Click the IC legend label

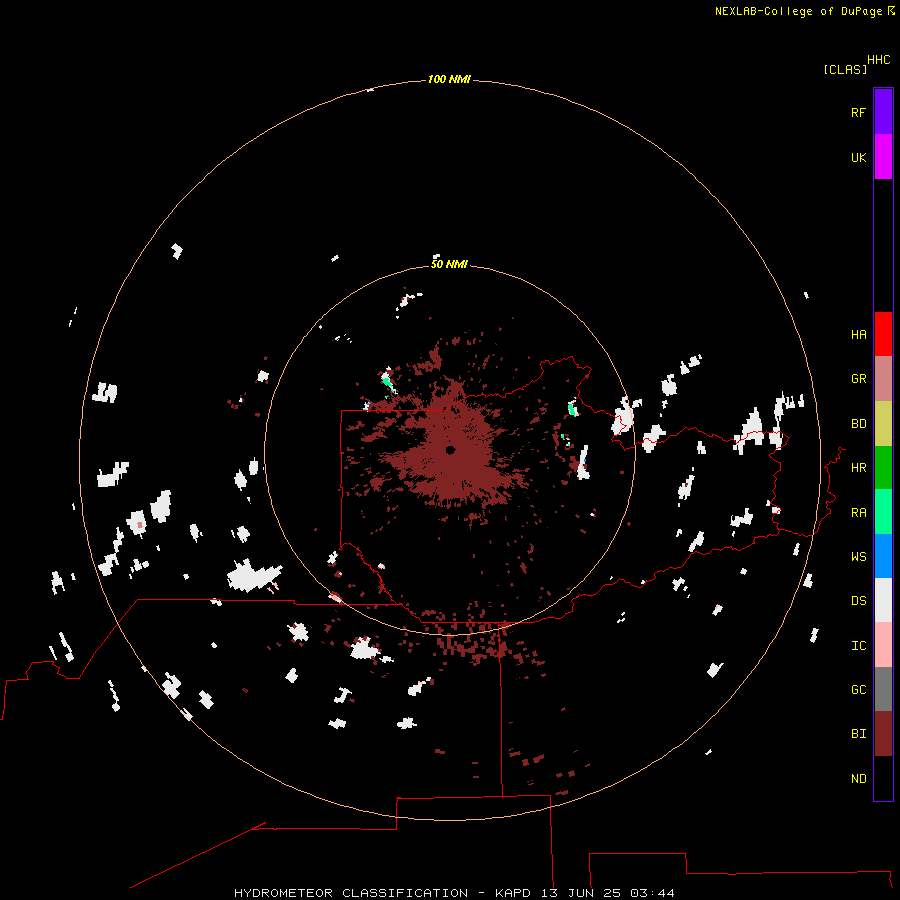(x=858, y=646)
